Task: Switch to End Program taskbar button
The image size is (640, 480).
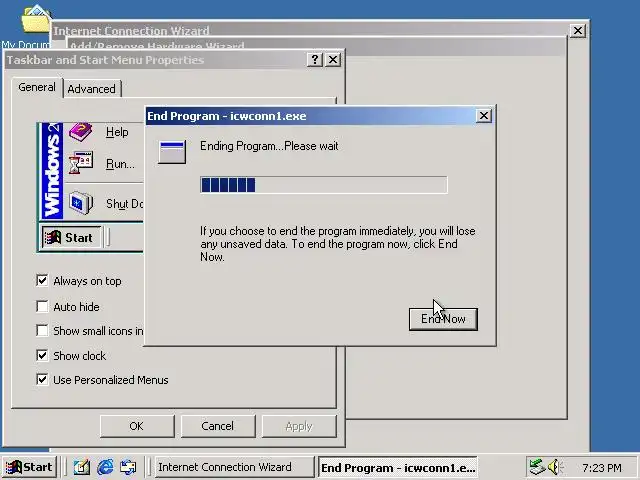Action: [398, 467]
